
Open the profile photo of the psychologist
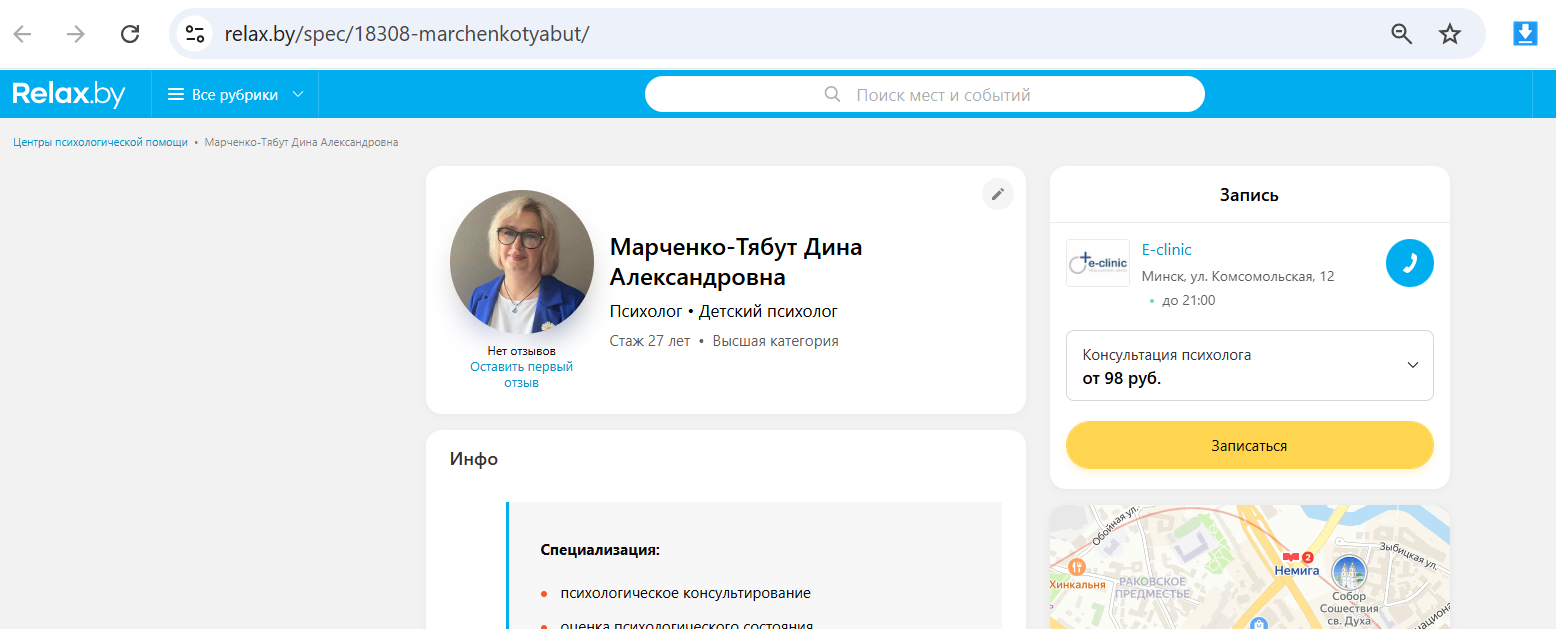click(522, 262)
